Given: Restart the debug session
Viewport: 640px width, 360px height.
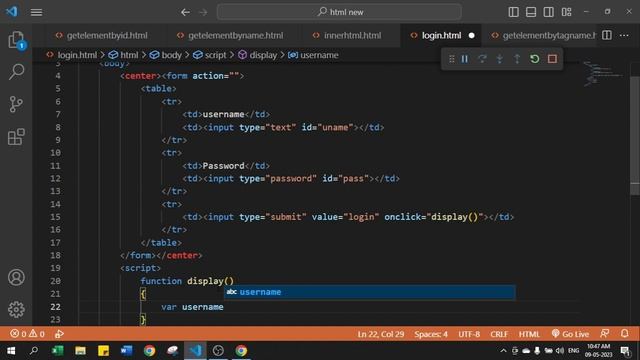Looking at the screenshot, I should [x=535, y=59].
